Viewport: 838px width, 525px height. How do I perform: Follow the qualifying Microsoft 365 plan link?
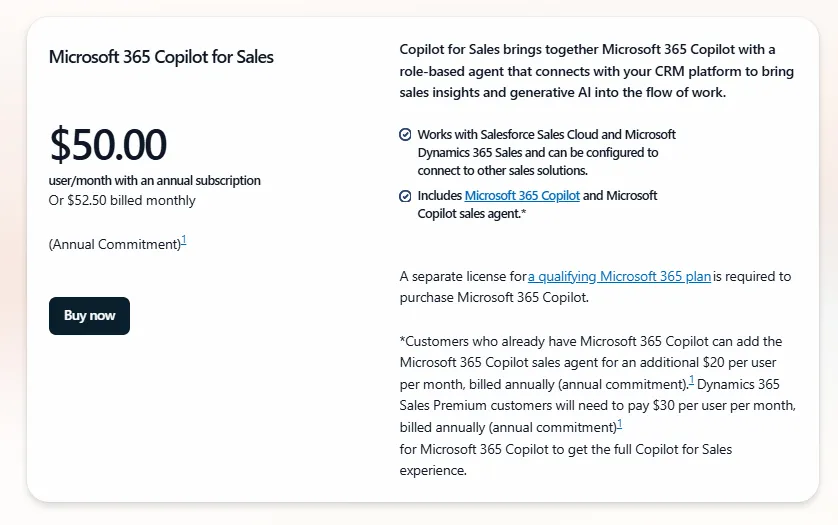click(620, 277)
